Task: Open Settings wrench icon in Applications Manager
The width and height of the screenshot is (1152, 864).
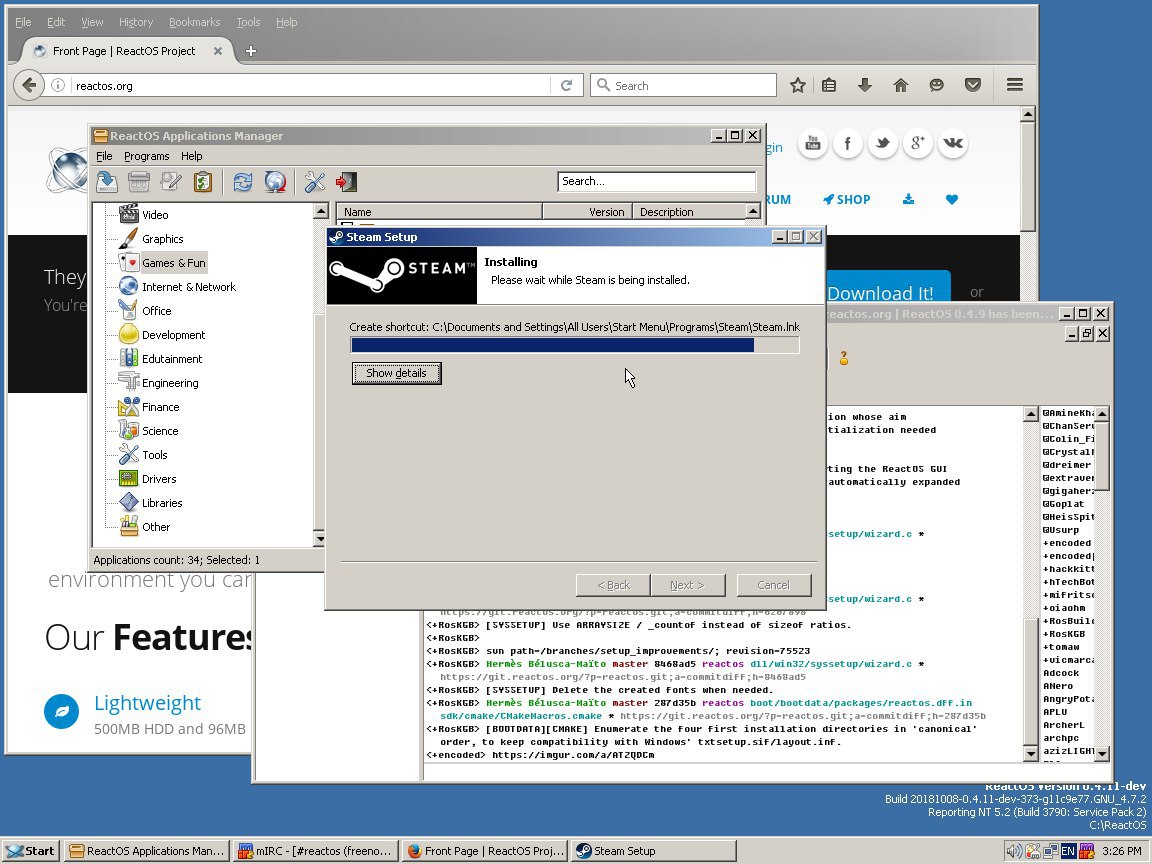Action: (314, 181)
